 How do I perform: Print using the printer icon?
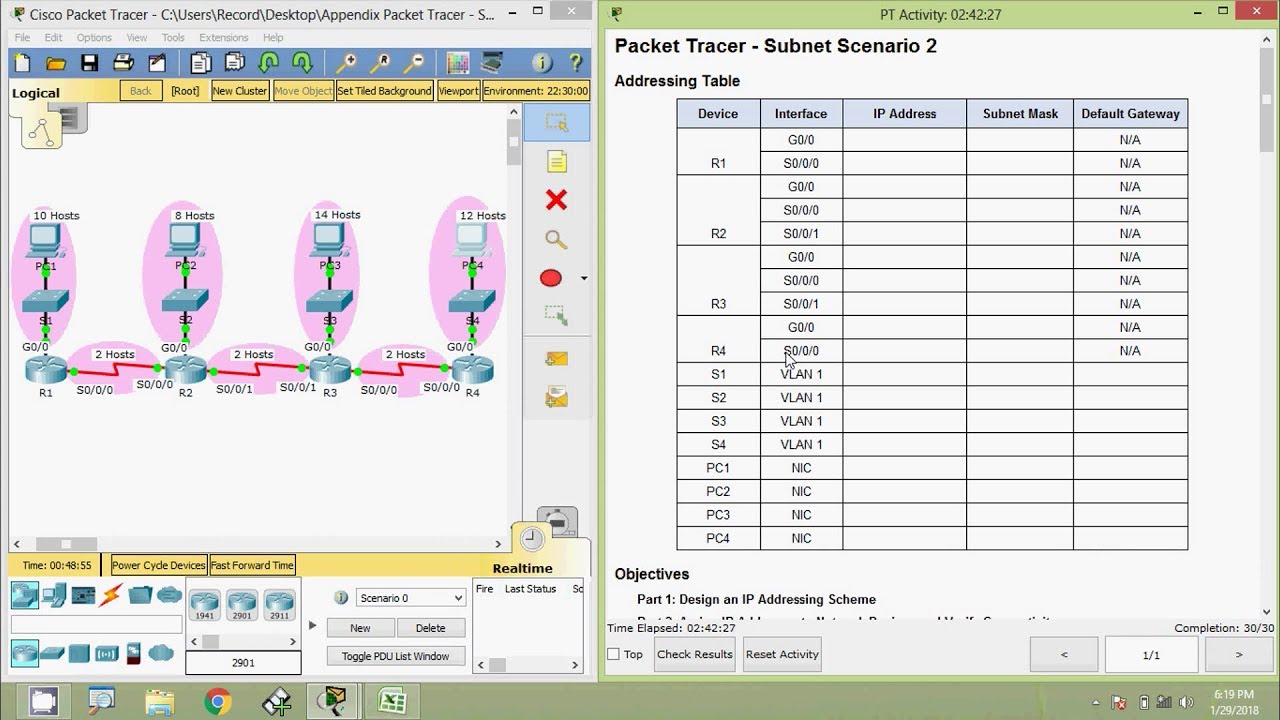[x=123, y=63]
